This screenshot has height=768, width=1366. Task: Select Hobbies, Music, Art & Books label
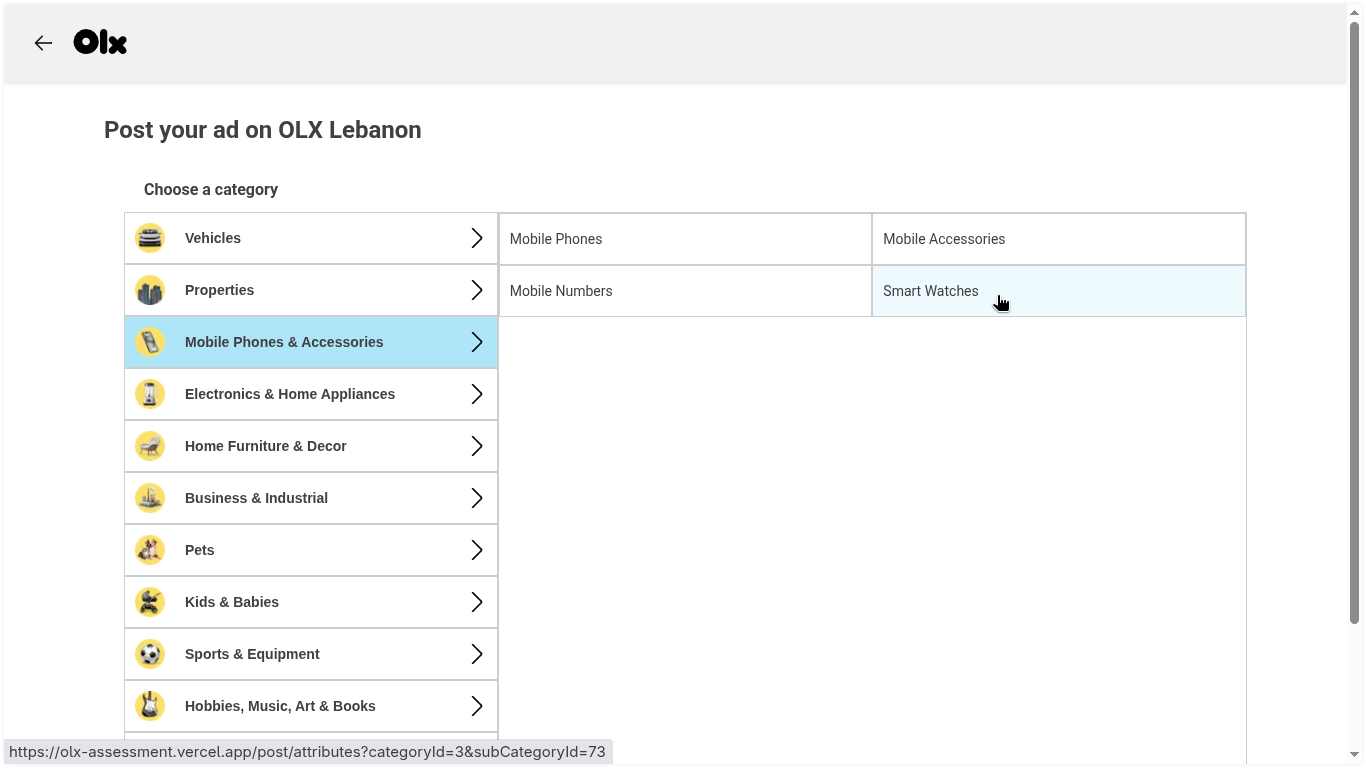coord(280,706)
